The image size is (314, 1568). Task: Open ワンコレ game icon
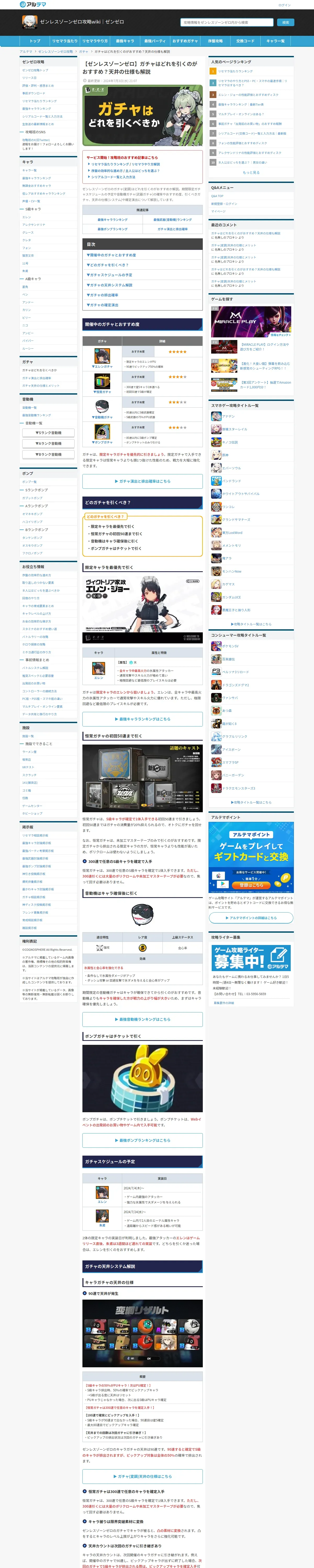(x=216, y=506)
